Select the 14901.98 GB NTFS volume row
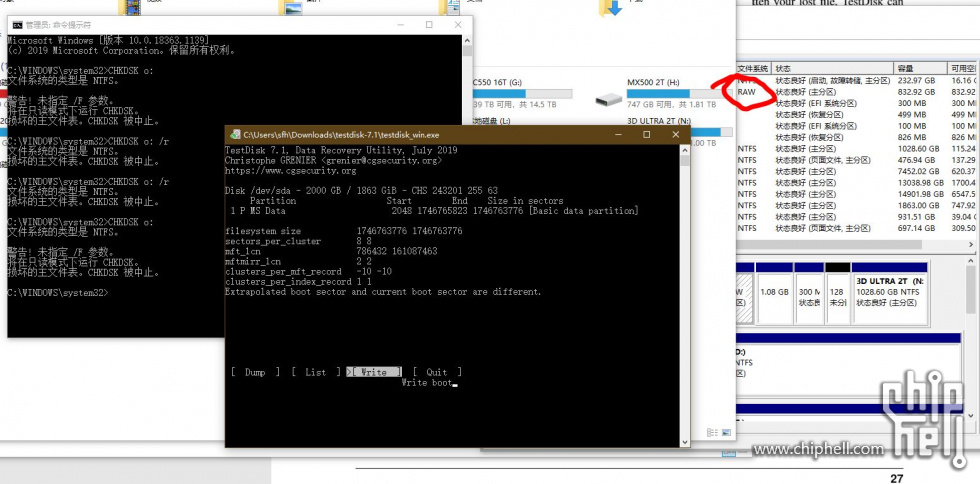The width and height of the screenshot is (980, 484). click(856, 194)
